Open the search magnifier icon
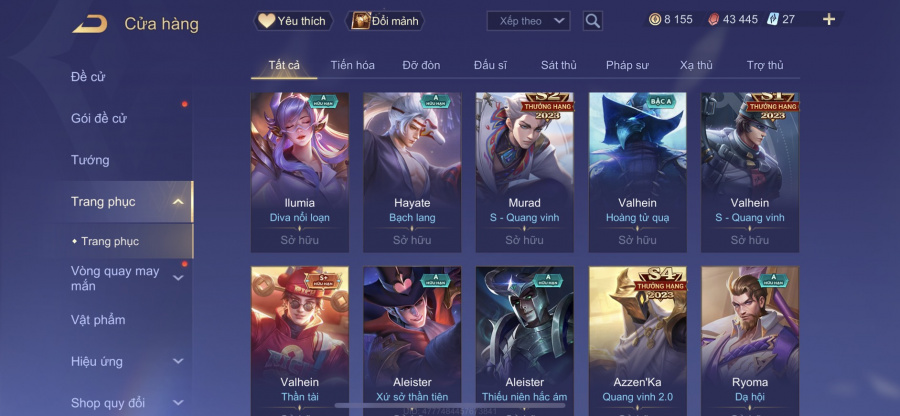This screenshot has height=416, width=900. tap(592, 21)
